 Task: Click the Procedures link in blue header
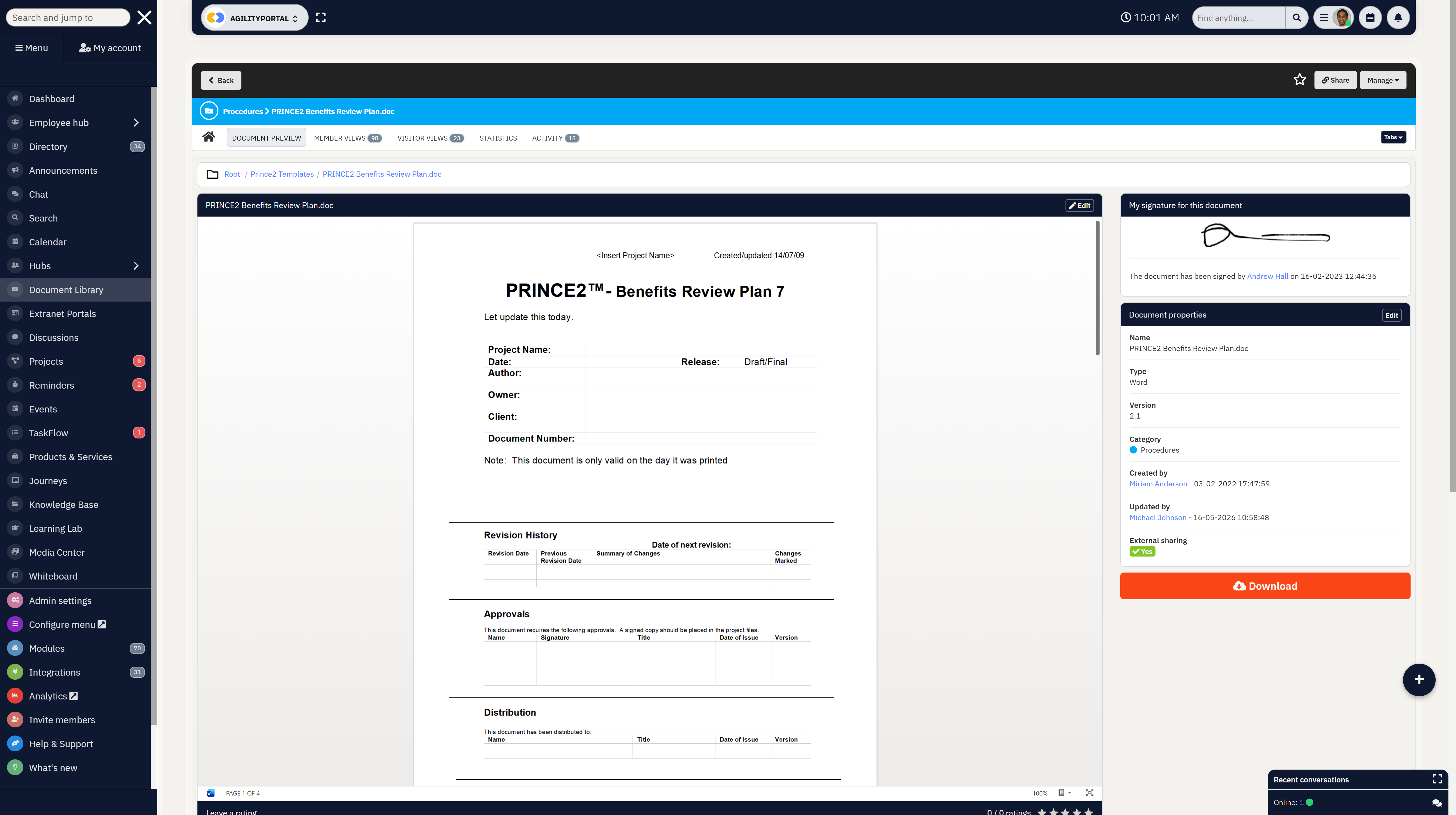[x=243, y=111]
